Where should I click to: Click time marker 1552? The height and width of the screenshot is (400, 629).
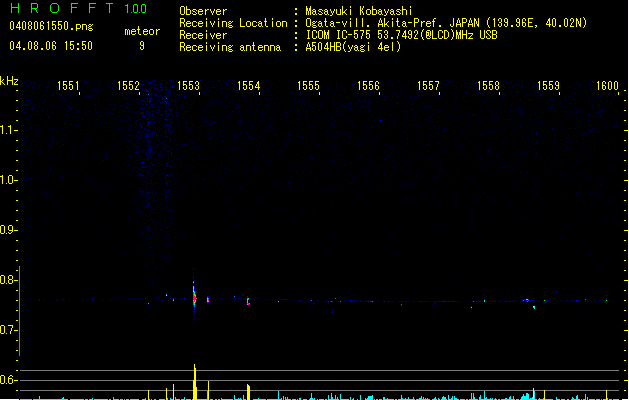click(x=128, y=86)
